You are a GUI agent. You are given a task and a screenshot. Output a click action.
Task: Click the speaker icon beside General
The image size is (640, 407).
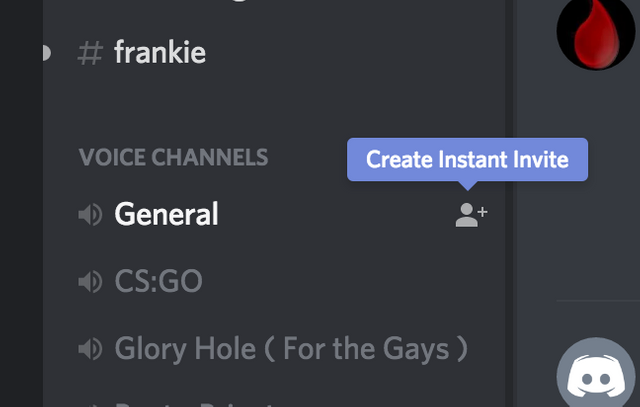[90, 214]
